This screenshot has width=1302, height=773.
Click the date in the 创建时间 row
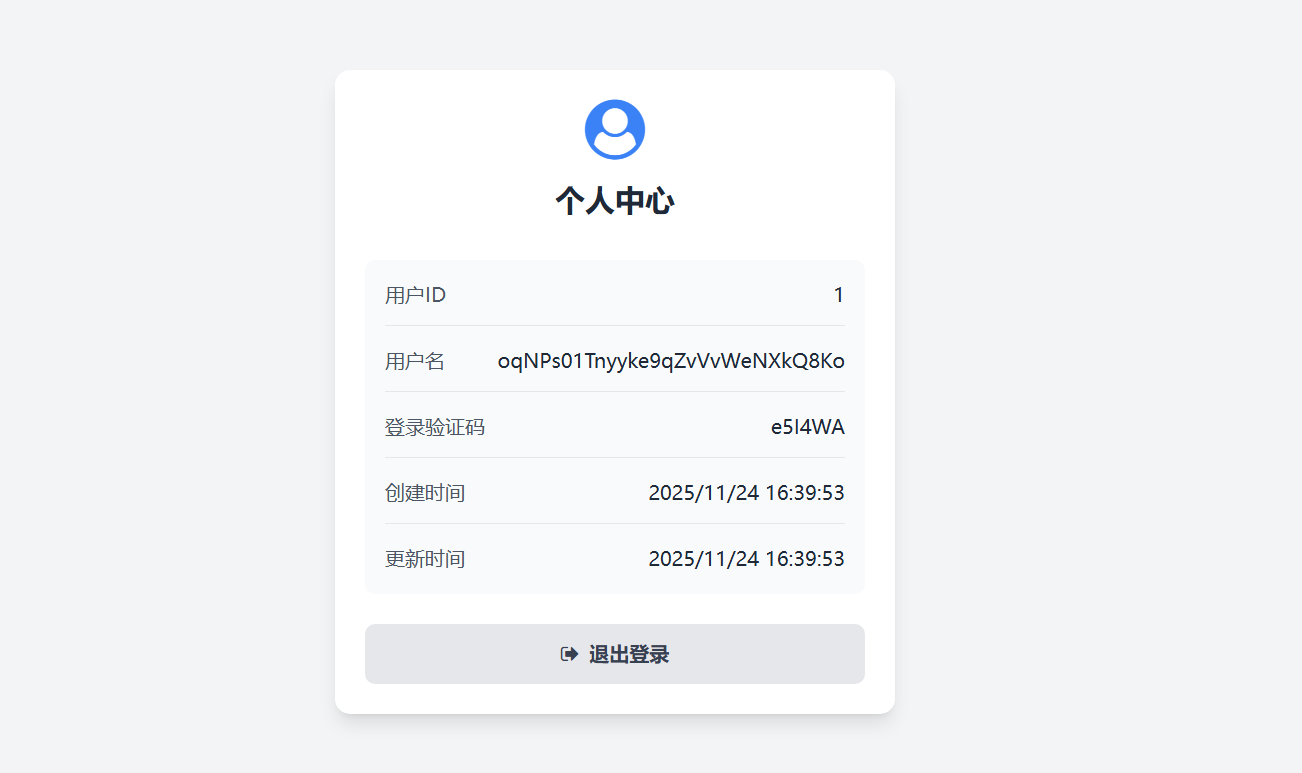(704, 493)
